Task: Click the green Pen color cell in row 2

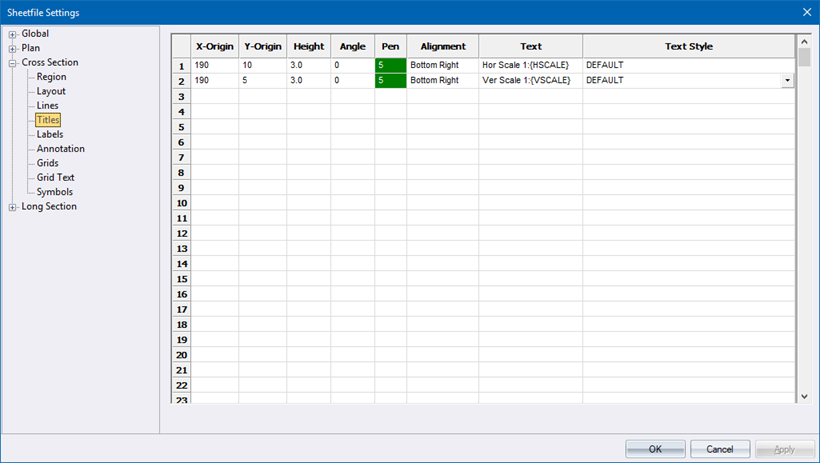Action: [x=390, y=80]
